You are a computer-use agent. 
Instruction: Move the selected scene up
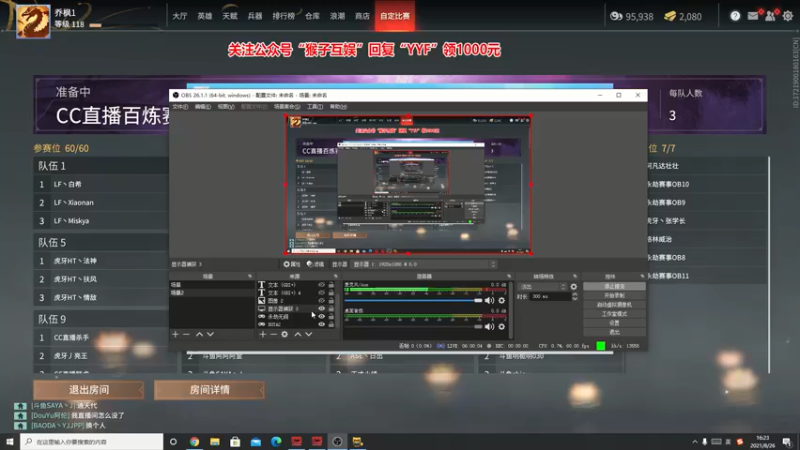click(x=199, y=334)
